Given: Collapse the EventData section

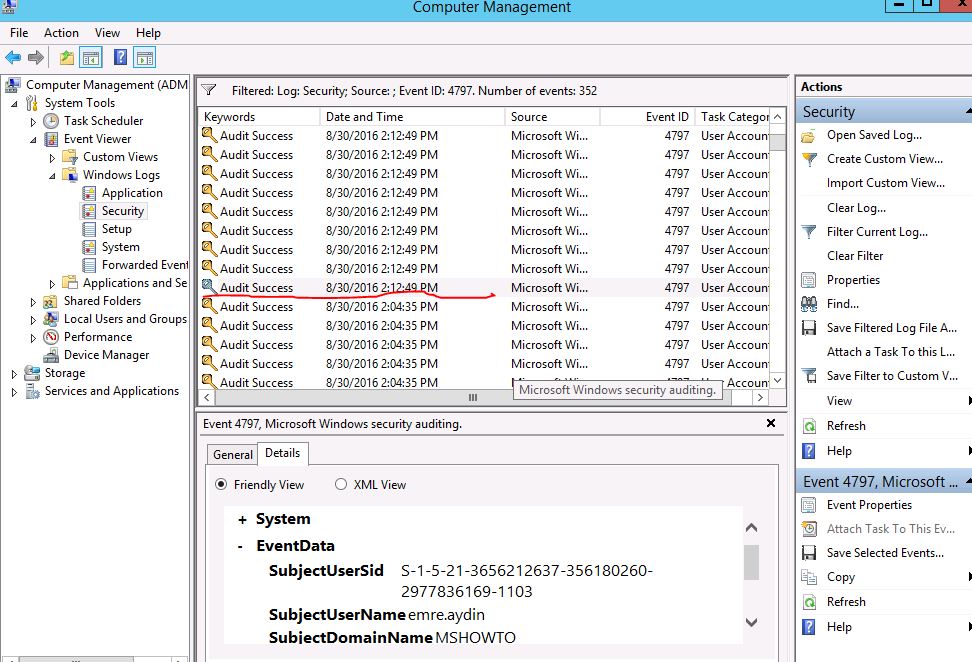Looking at the screenshot, I should point(241,547).
